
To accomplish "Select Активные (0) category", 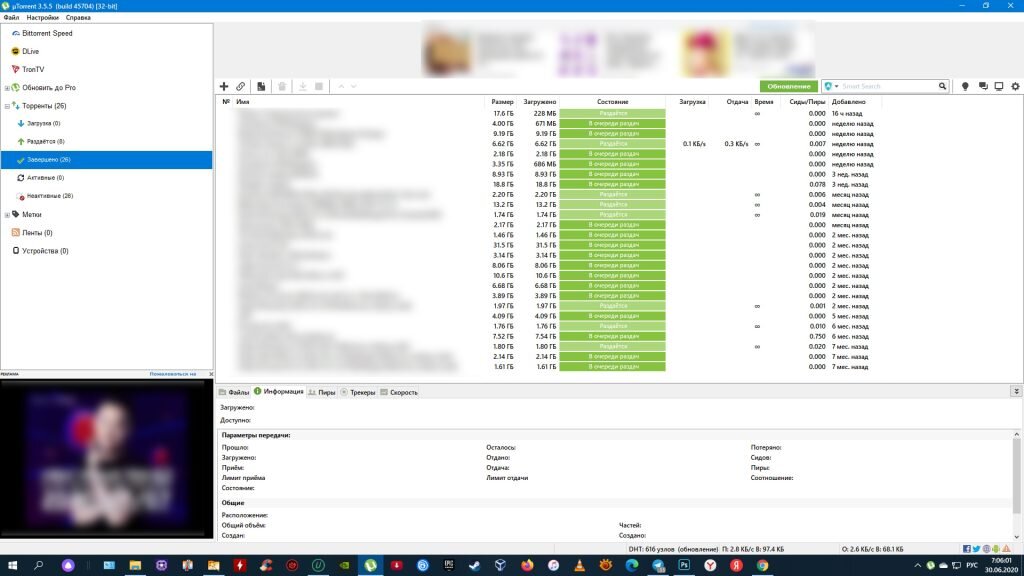I will [x=45, y=178].
